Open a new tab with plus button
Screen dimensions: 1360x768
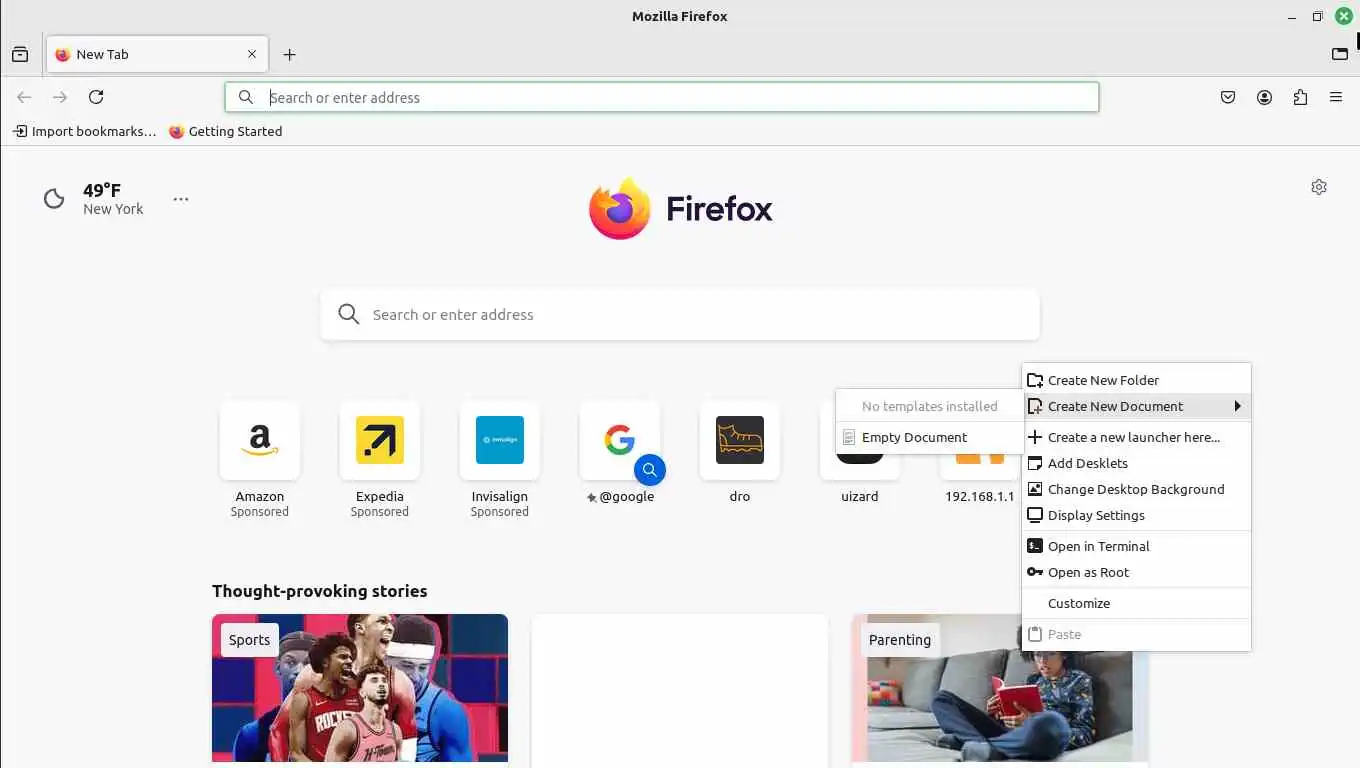point(289,55)
